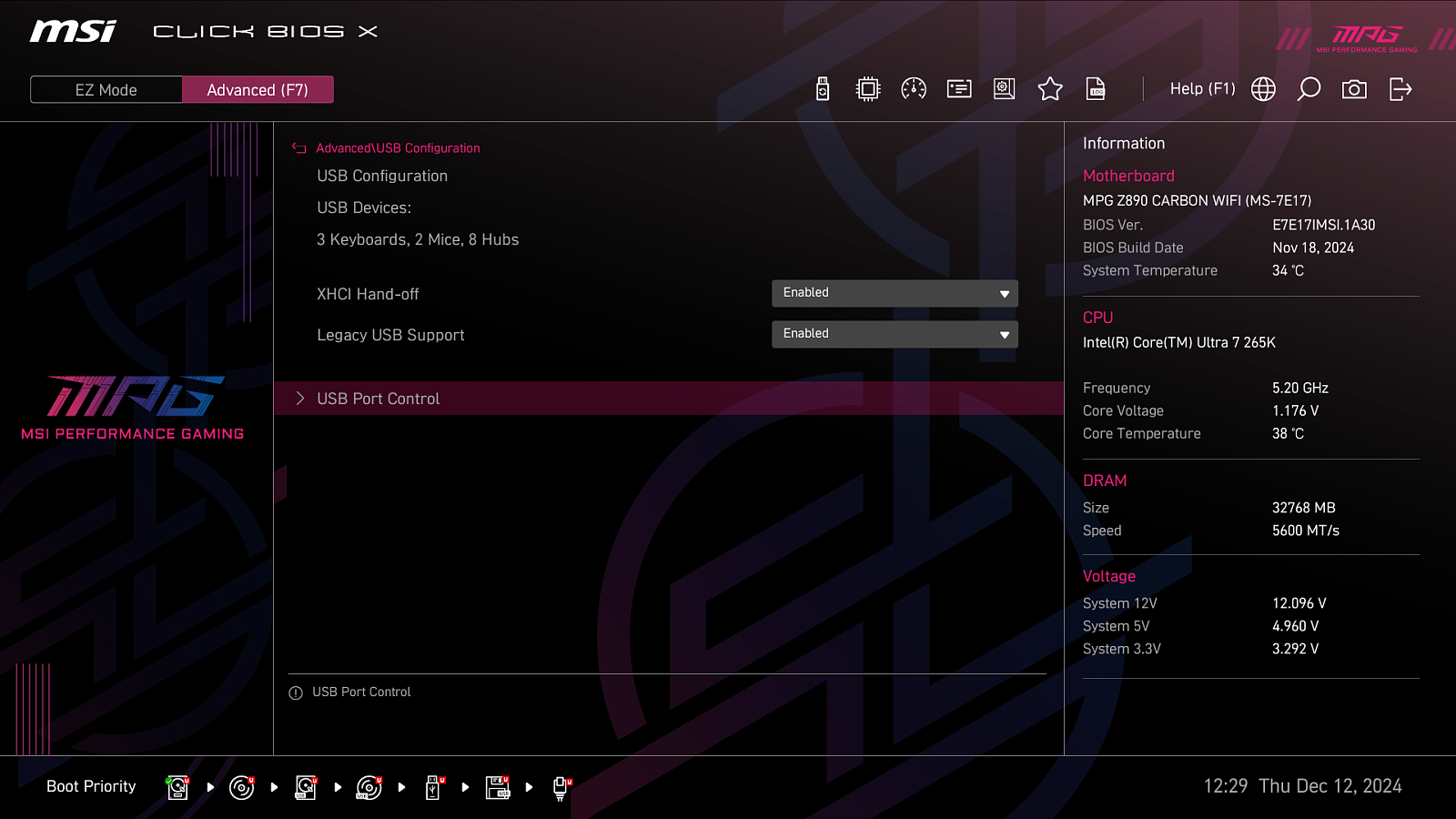This screenshot has width=1456, height=819.
Task: Click the CPU section heading
Action: (1097, 318)
